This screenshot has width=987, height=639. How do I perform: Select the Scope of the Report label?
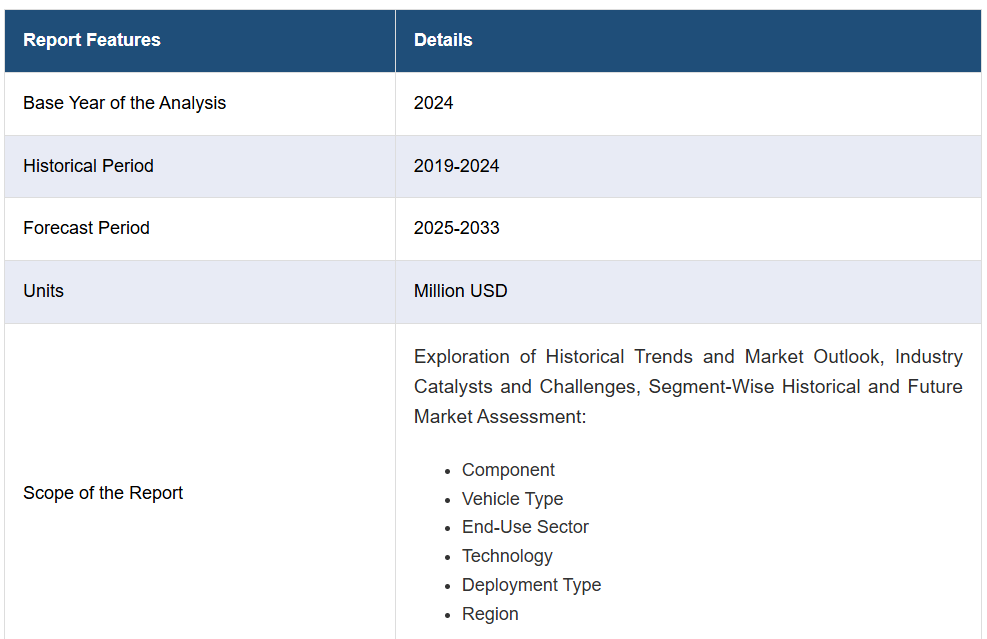pyautogui.click(x=103, y=493)
